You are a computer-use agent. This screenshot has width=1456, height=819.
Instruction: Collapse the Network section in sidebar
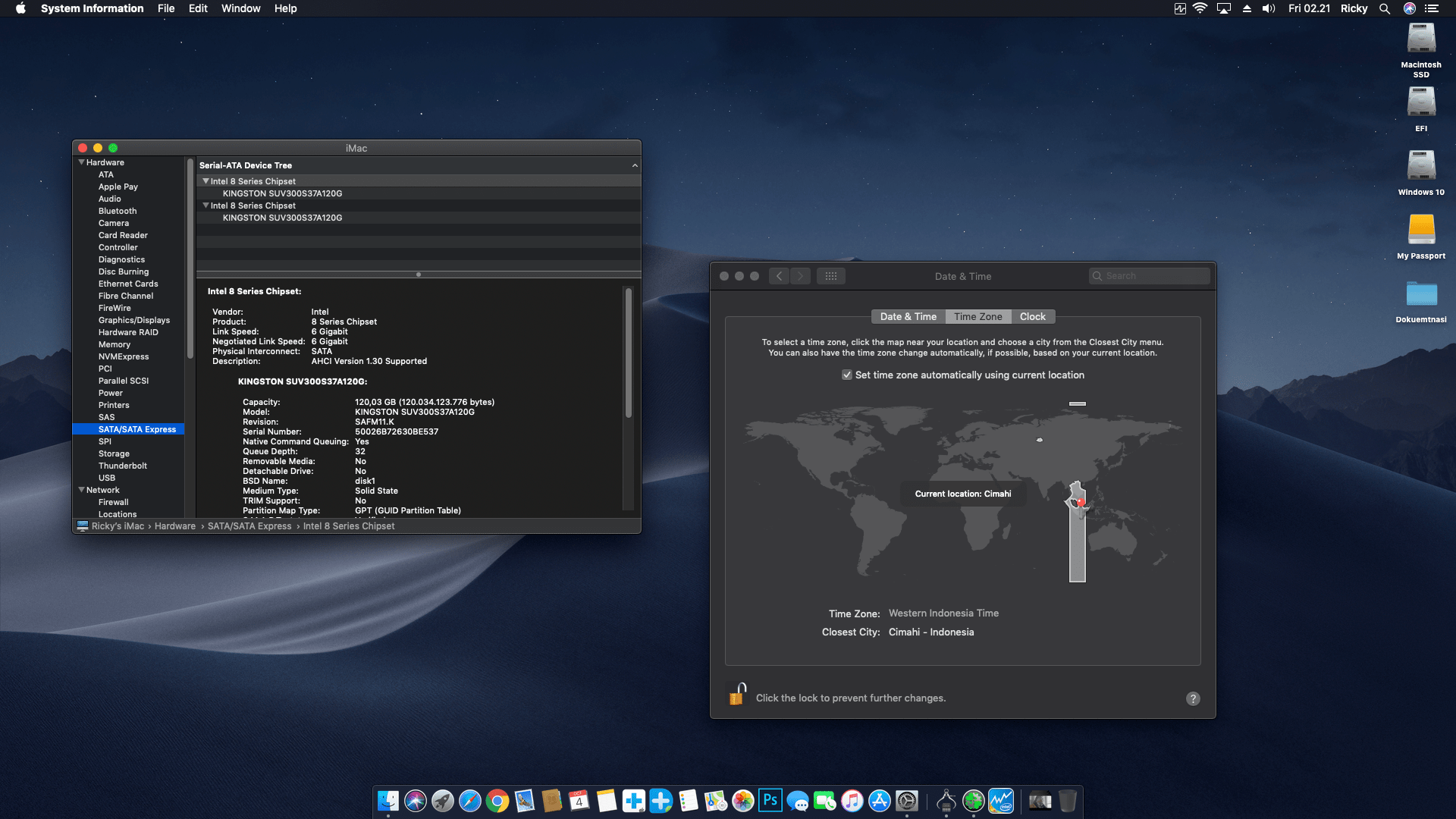pyautogui.click(x=81, y=490)
